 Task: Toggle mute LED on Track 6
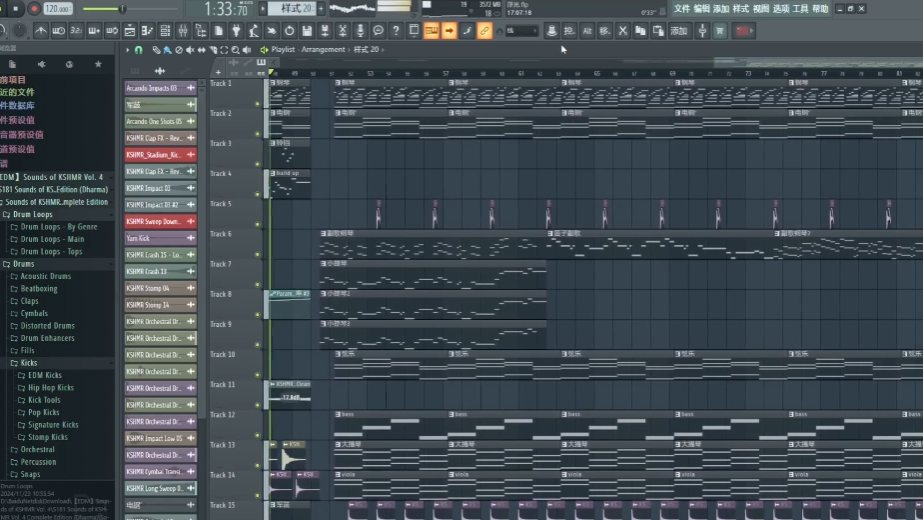257,254
